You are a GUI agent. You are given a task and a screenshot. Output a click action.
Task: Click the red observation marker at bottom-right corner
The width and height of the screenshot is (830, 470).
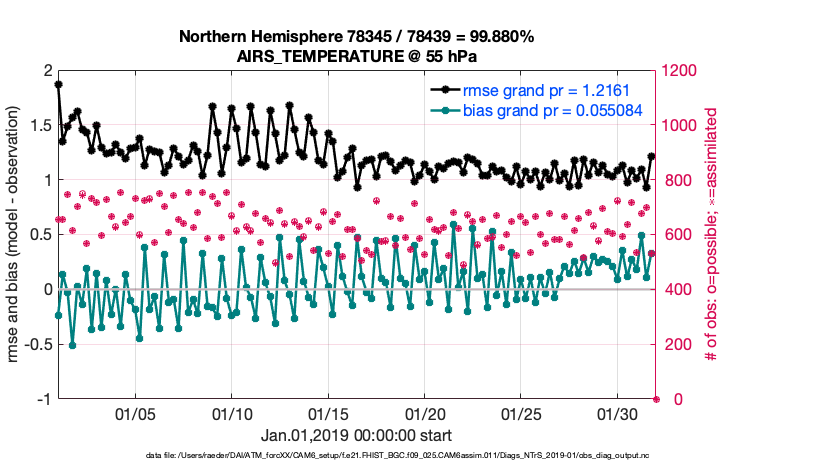(656, 399)
